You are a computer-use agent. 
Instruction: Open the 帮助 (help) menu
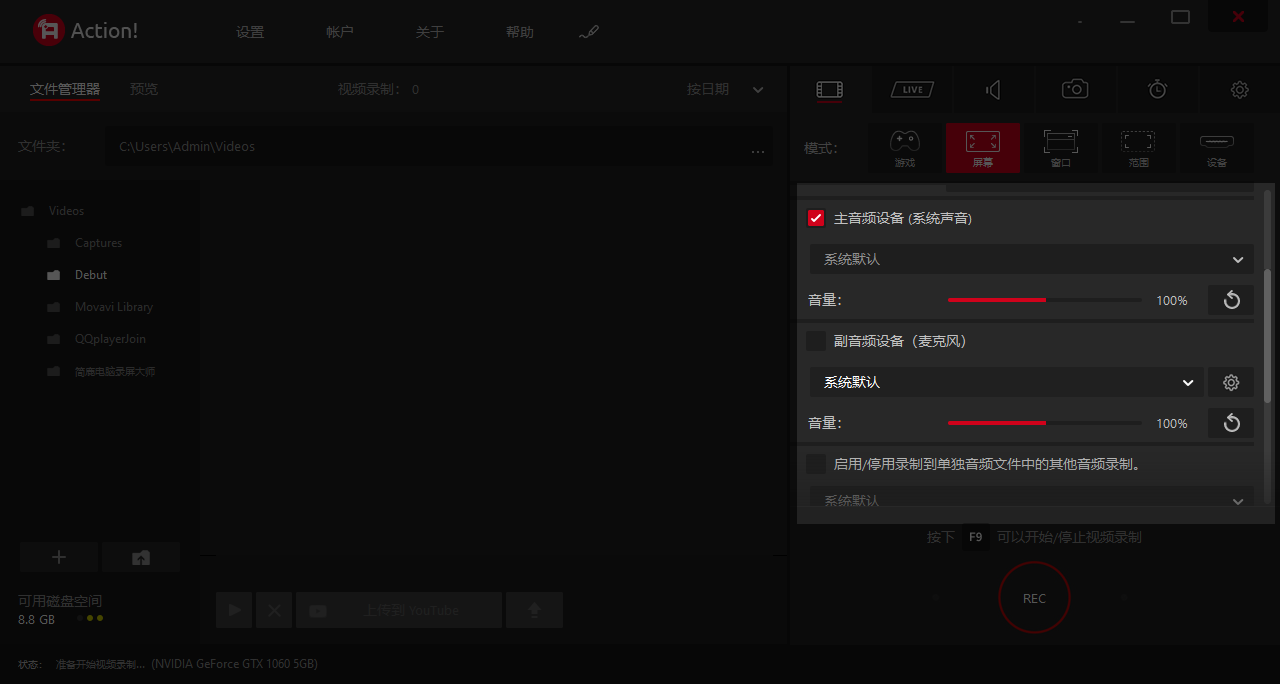pyautogui.click(x=520, y=31)
